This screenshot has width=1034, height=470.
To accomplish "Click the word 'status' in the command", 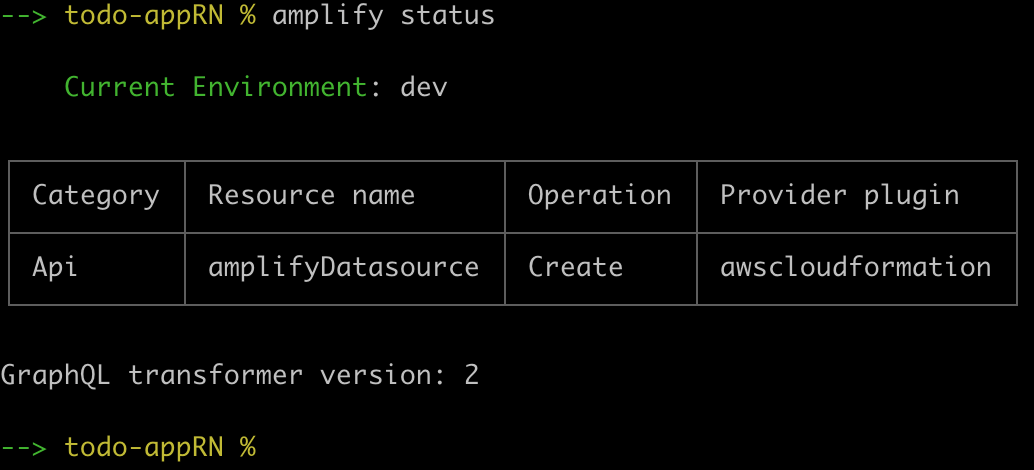I will 448,16.
